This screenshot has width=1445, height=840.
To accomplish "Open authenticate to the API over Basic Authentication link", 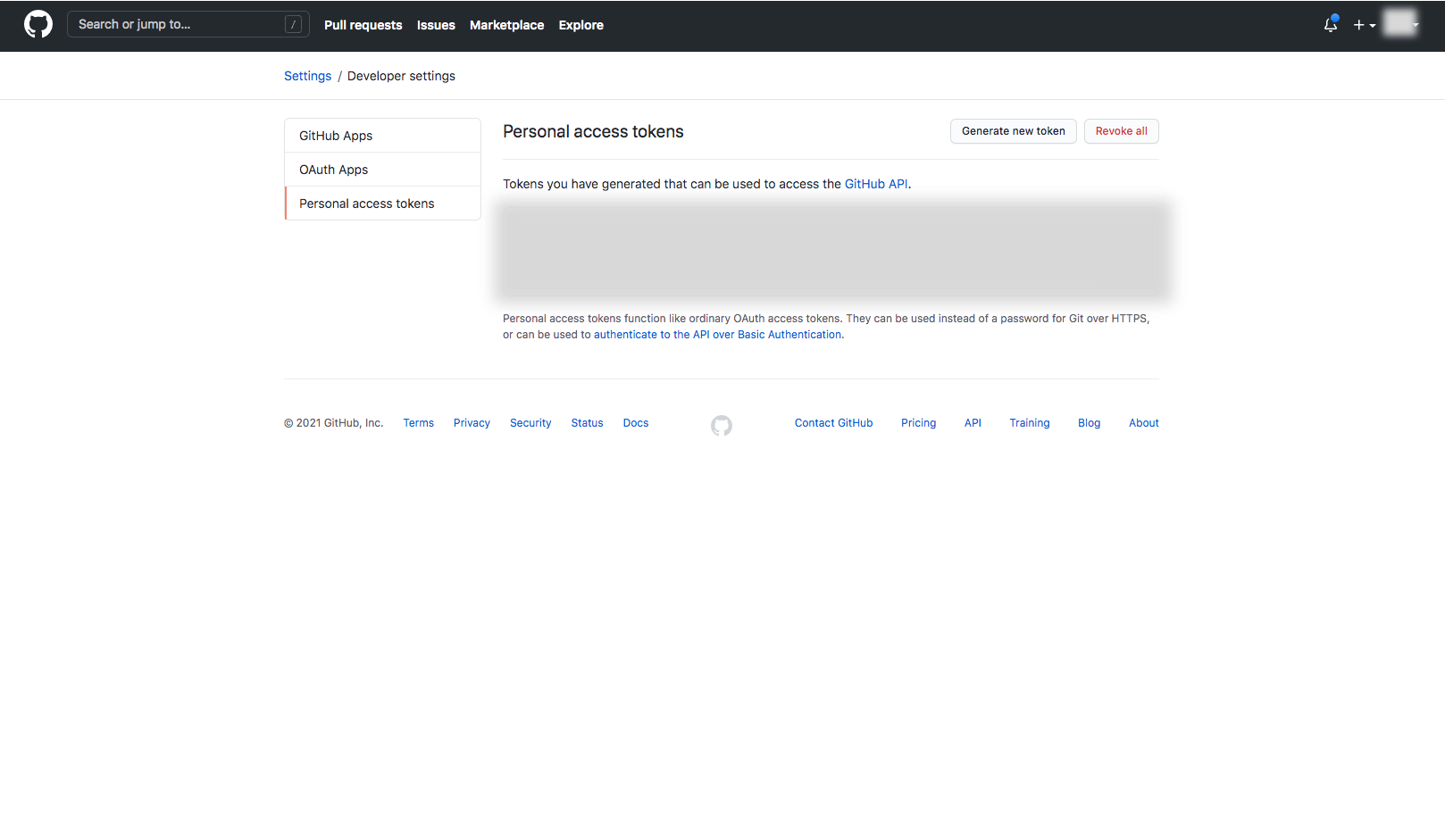I will tap(717, 335).
